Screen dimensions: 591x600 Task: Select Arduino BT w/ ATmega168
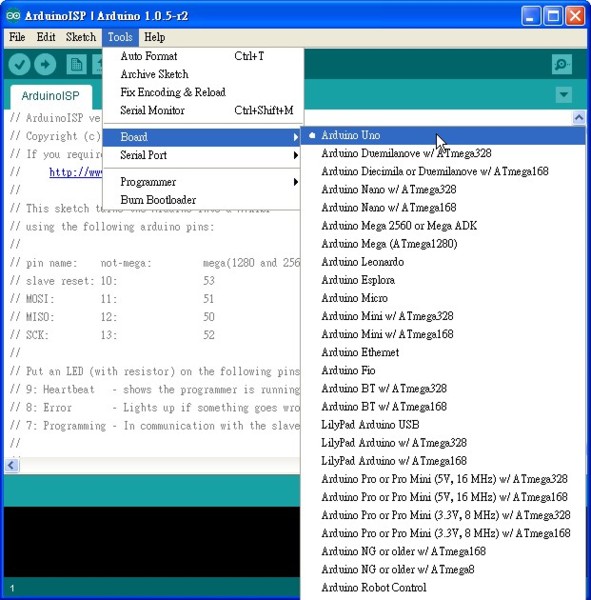(443, 407)
